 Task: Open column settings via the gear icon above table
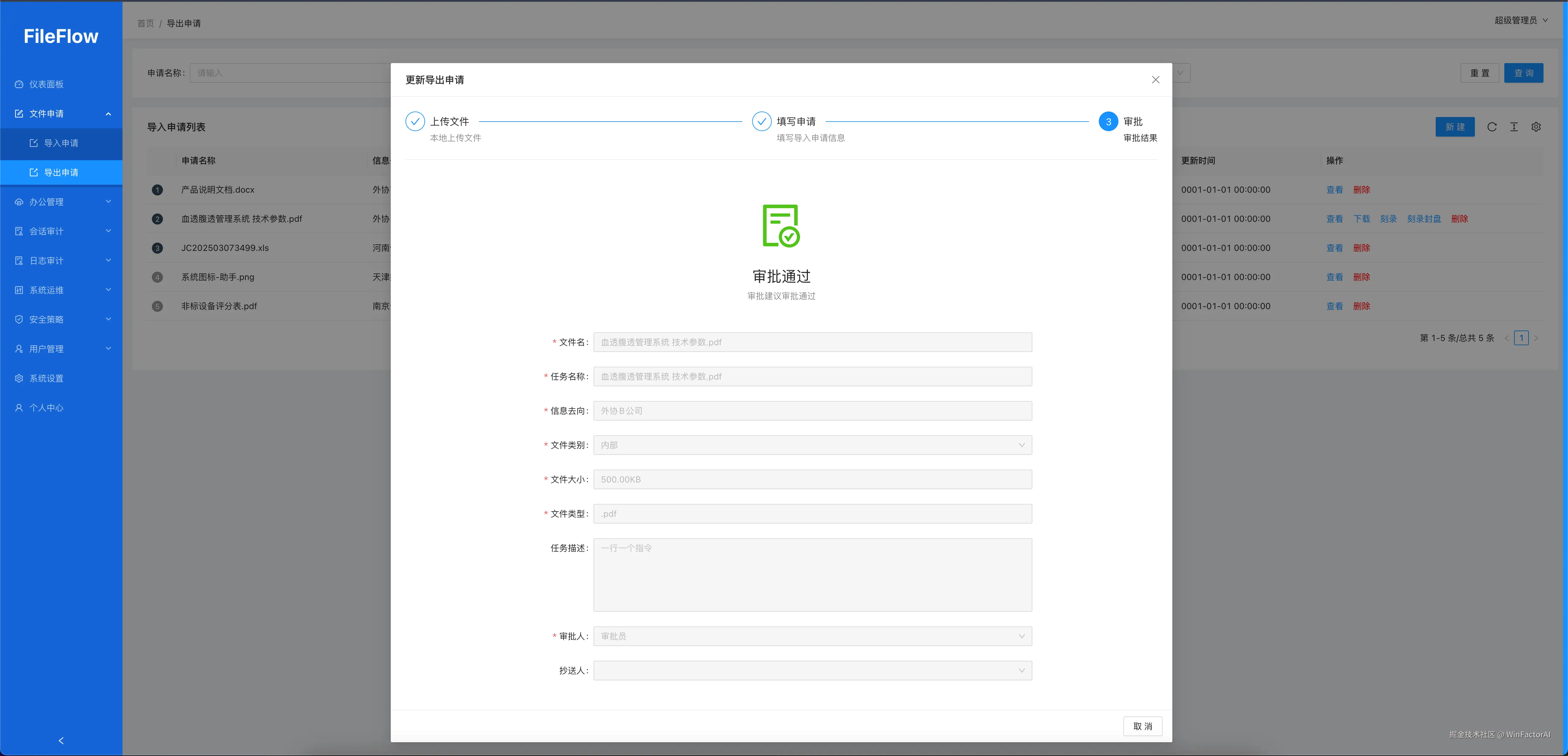tap(1536, 127)
